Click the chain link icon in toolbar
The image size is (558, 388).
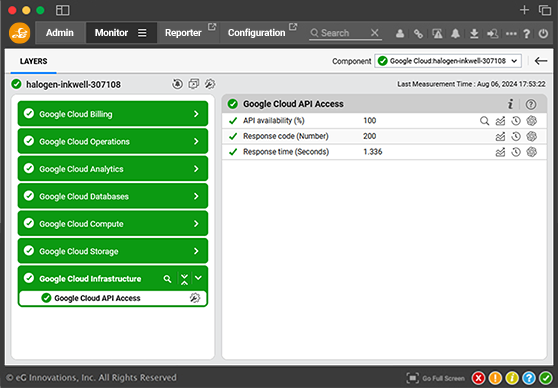click(x=418, y=34)
